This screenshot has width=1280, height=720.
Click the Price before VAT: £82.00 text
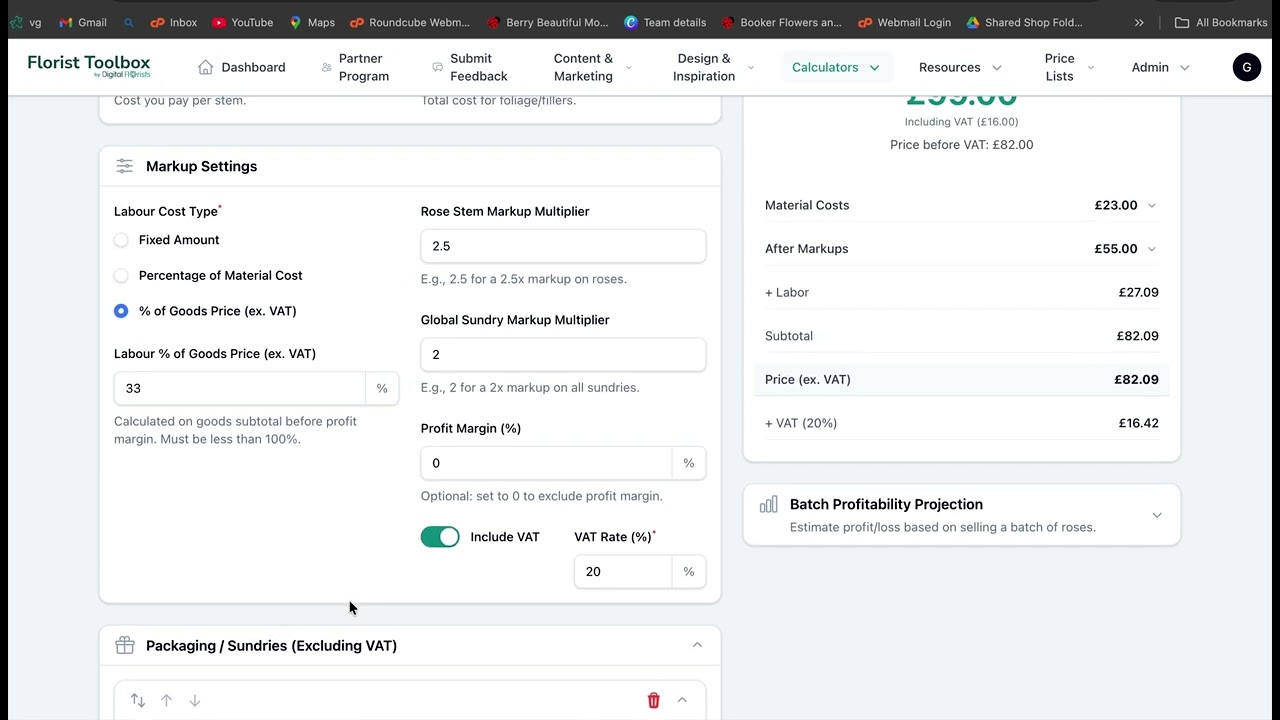point(962,145)
